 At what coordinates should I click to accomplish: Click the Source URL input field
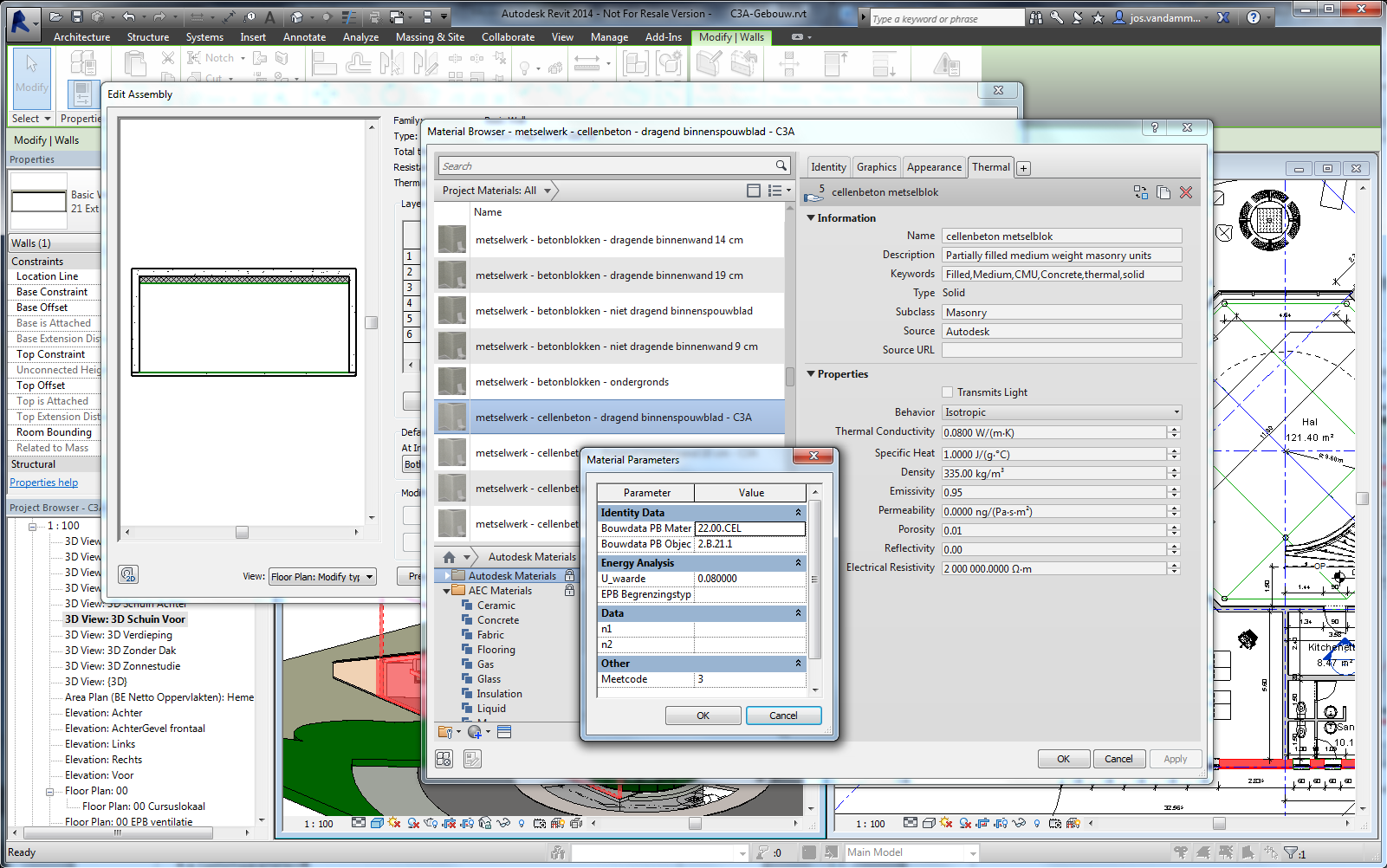tap(1062, 350)
